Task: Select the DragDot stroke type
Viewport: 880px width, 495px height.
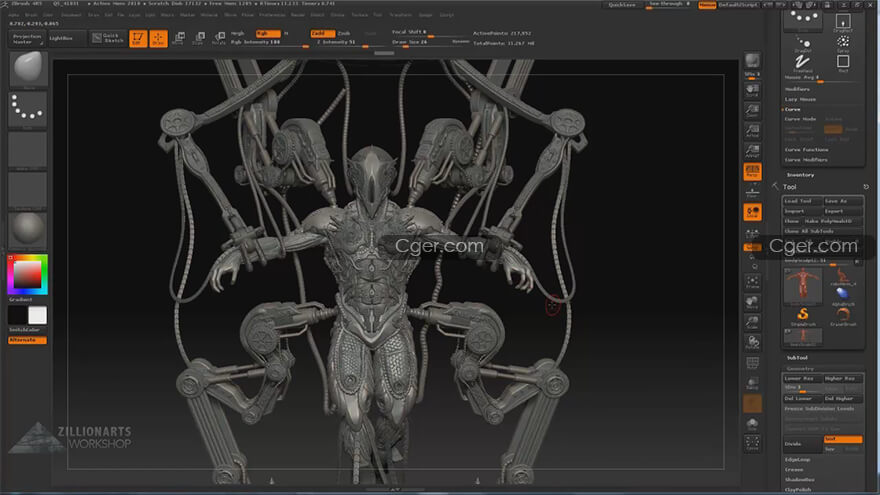Action: click(x=803, y=44)
